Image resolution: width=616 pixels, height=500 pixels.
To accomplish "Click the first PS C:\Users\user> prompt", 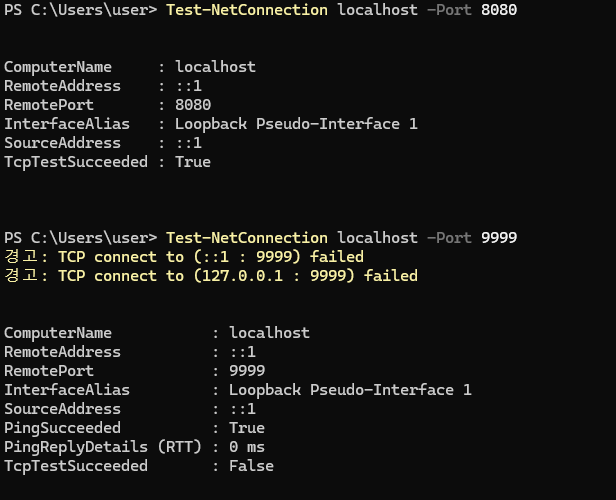I will pyautogui.click(x=80, y=10).
